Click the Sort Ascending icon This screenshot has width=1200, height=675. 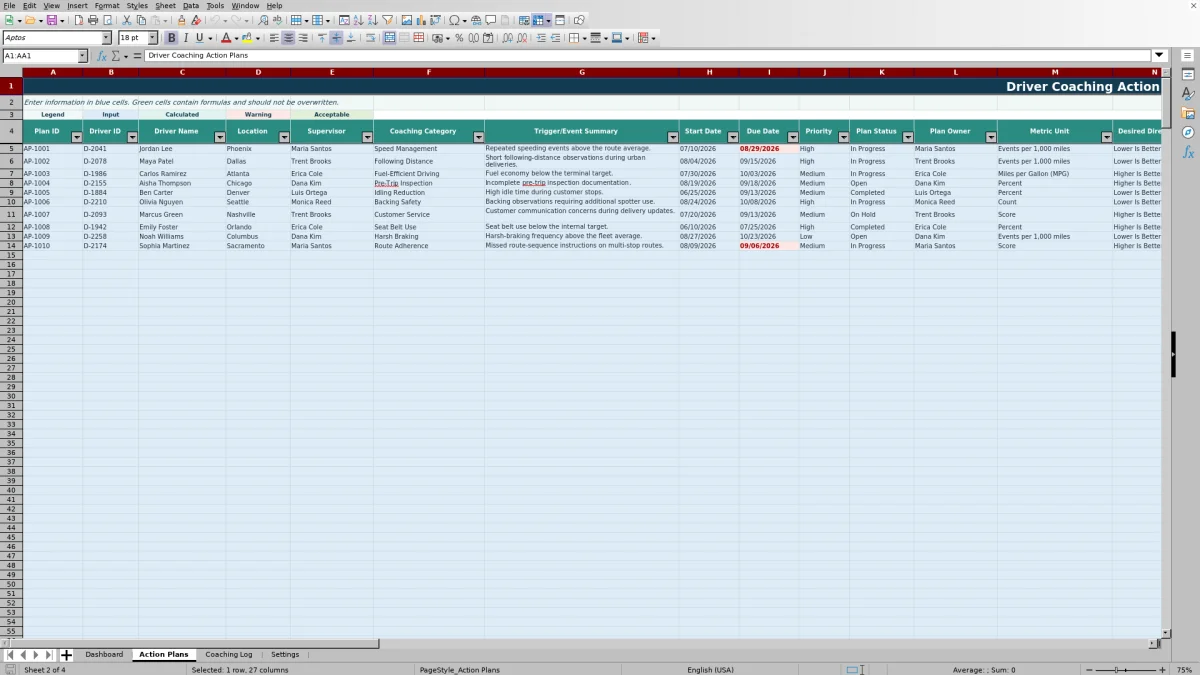coord(358,20)
